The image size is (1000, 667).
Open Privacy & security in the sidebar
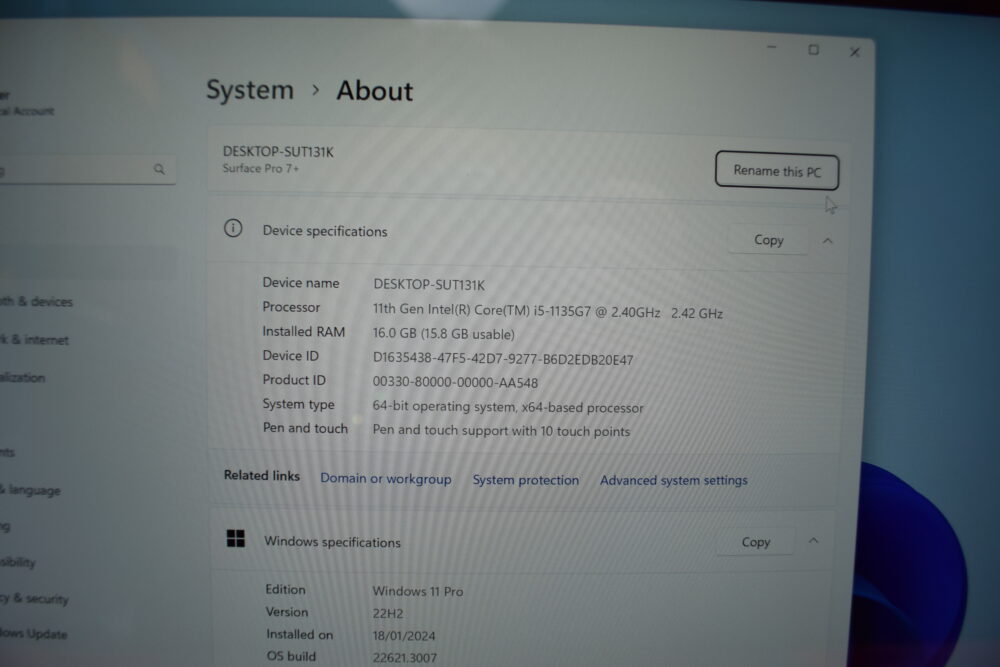[x=34, y=598]
